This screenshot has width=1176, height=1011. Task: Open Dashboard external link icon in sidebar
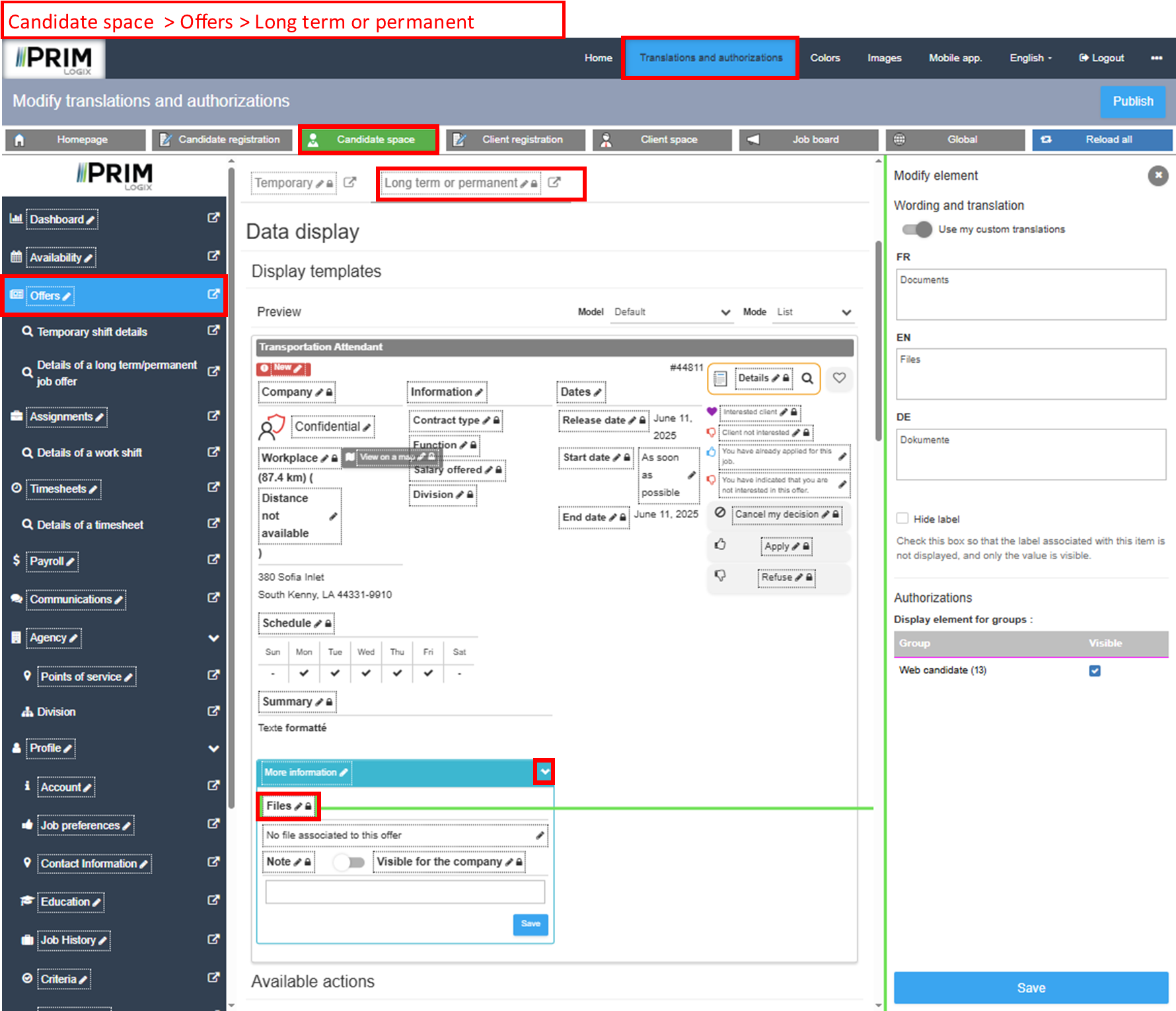[213, 218]
